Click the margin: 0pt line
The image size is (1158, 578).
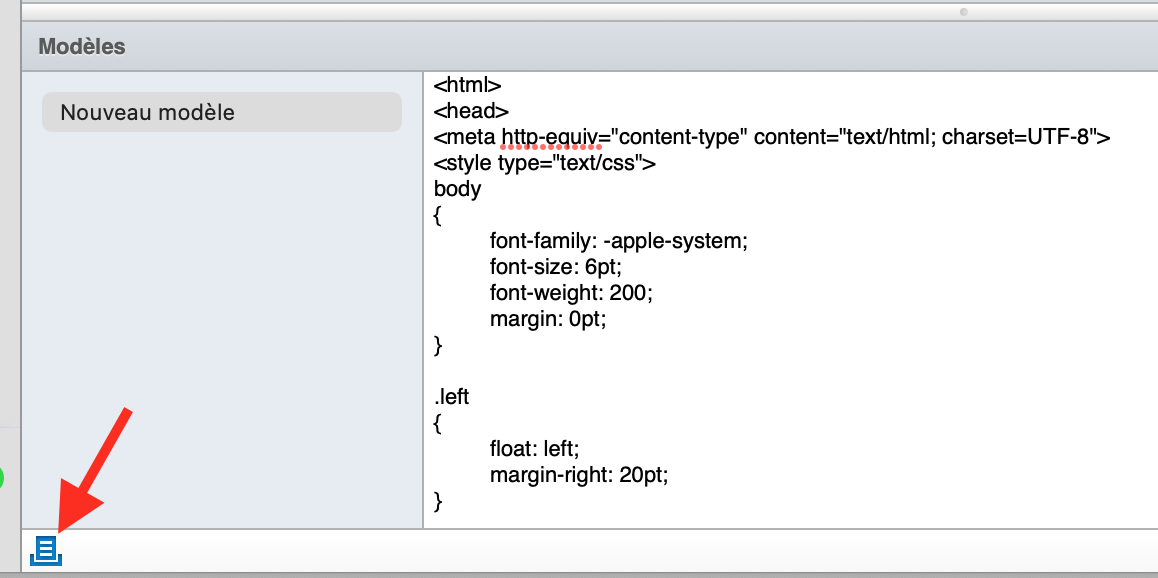[x=548, y=319]
